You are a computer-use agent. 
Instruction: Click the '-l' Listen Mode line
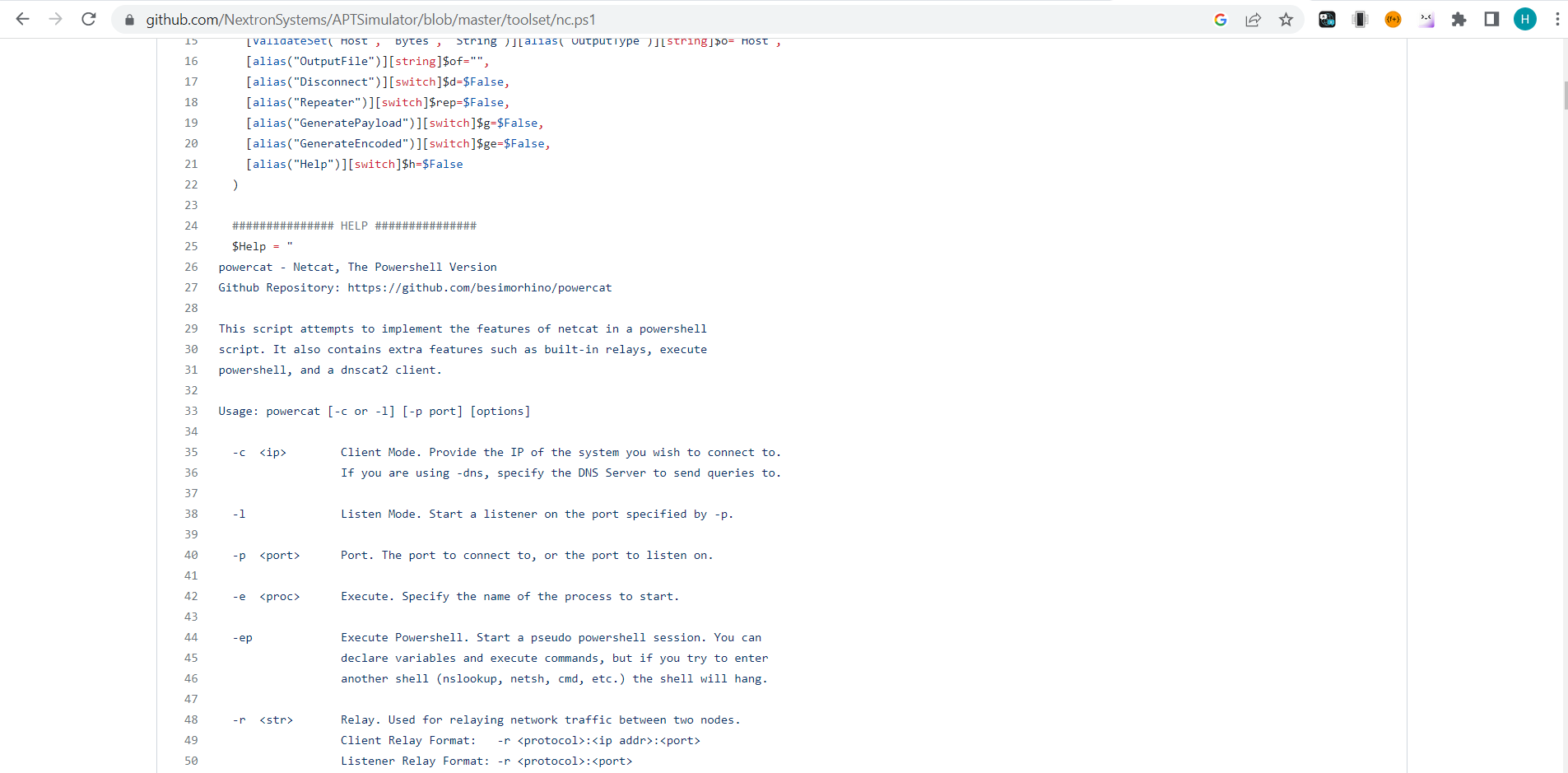[482, 514]
